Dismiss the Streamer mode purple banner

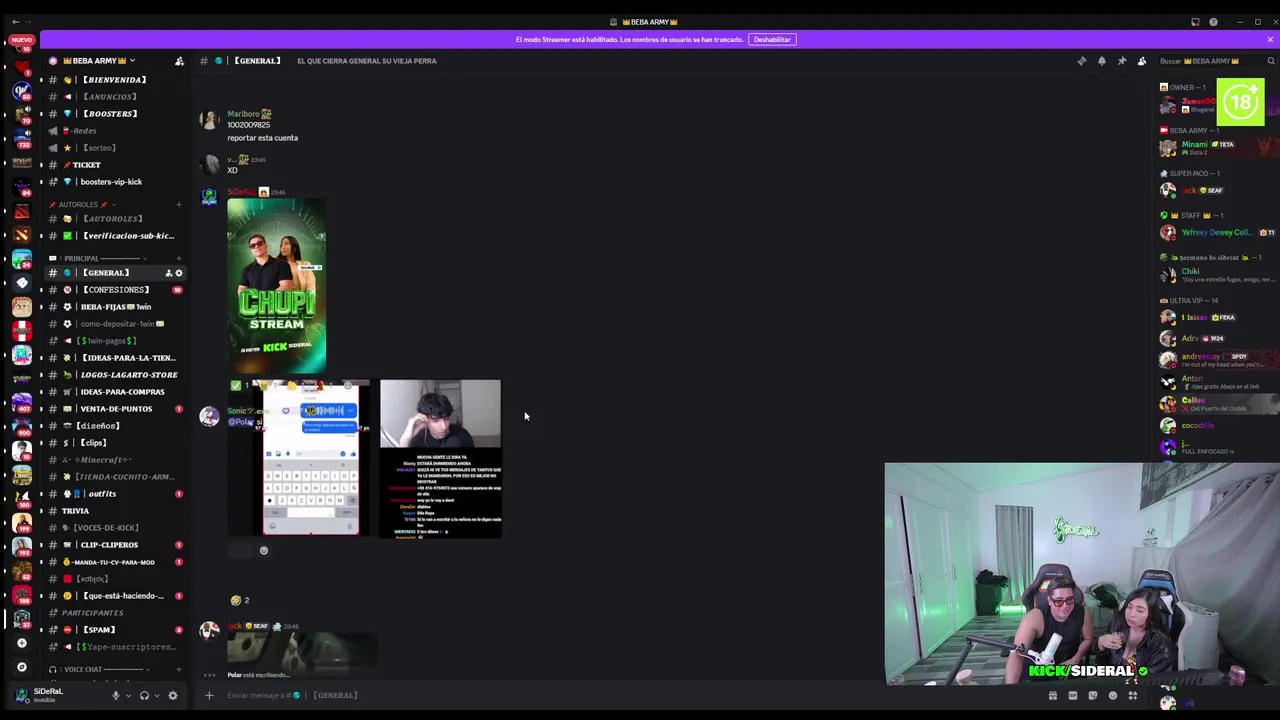click(1270, 39)
